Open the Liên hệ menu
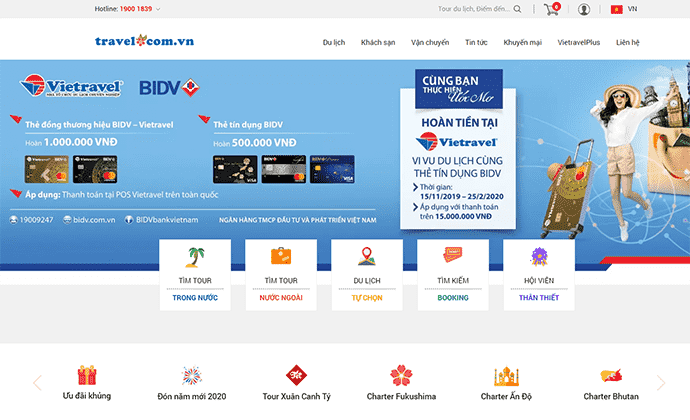Viewport: 690px width, 420px height. [x=628, y=42]
